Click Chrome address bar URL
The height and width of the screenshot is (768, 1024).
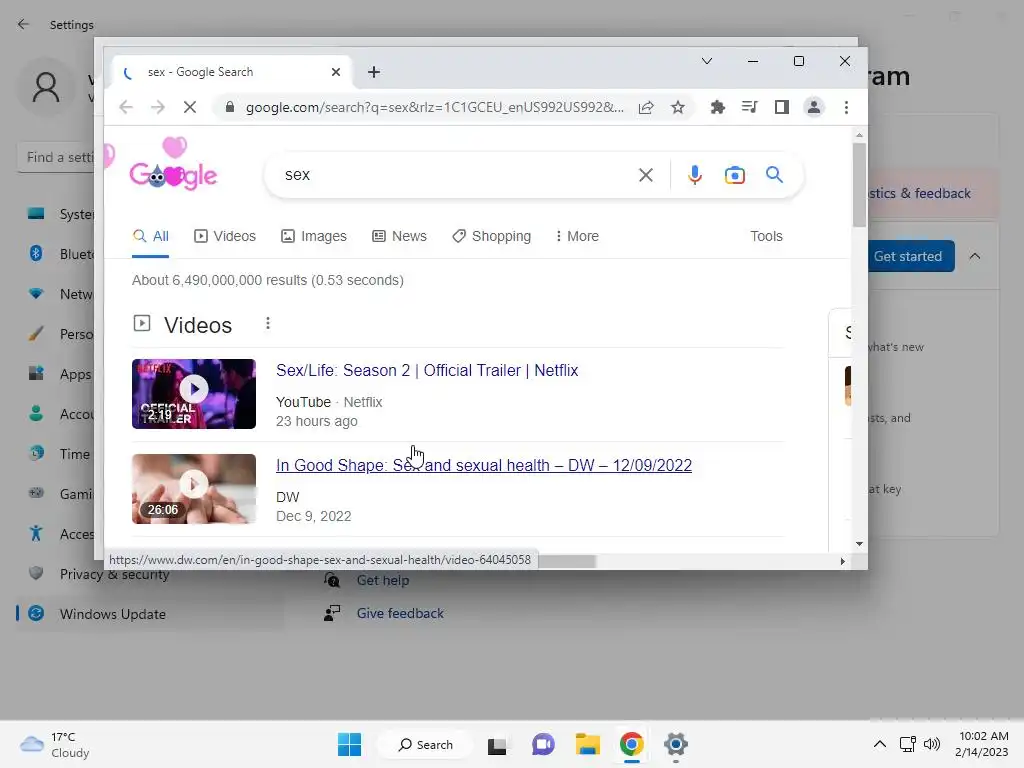pos(434,107)
